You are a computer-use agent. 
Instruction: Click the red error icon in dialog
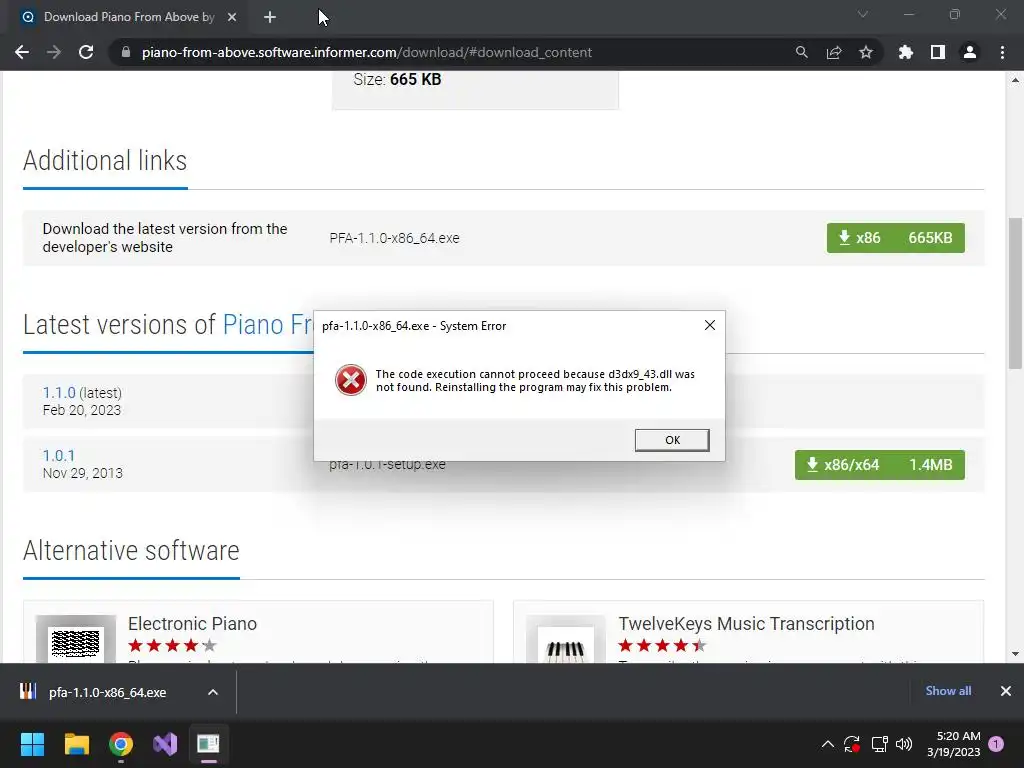click(x=351, y=380)
